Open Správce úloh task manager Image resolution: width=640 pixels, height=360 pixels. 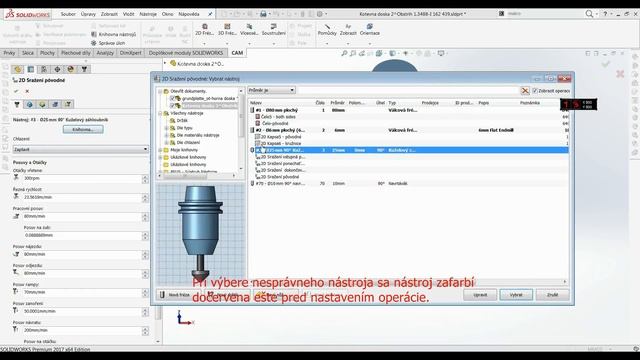coord(108,43)
